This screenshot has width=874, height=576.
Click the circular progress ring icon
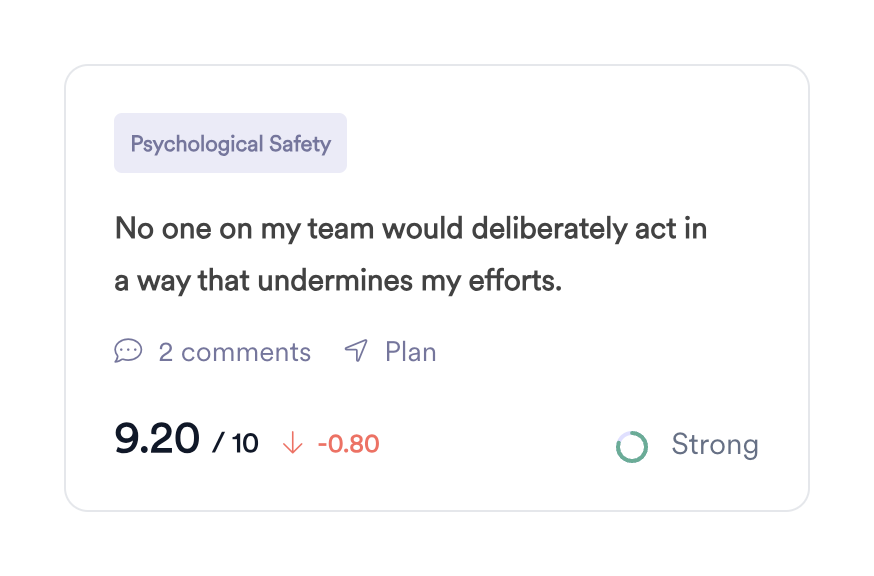click(x=632, y=446)
